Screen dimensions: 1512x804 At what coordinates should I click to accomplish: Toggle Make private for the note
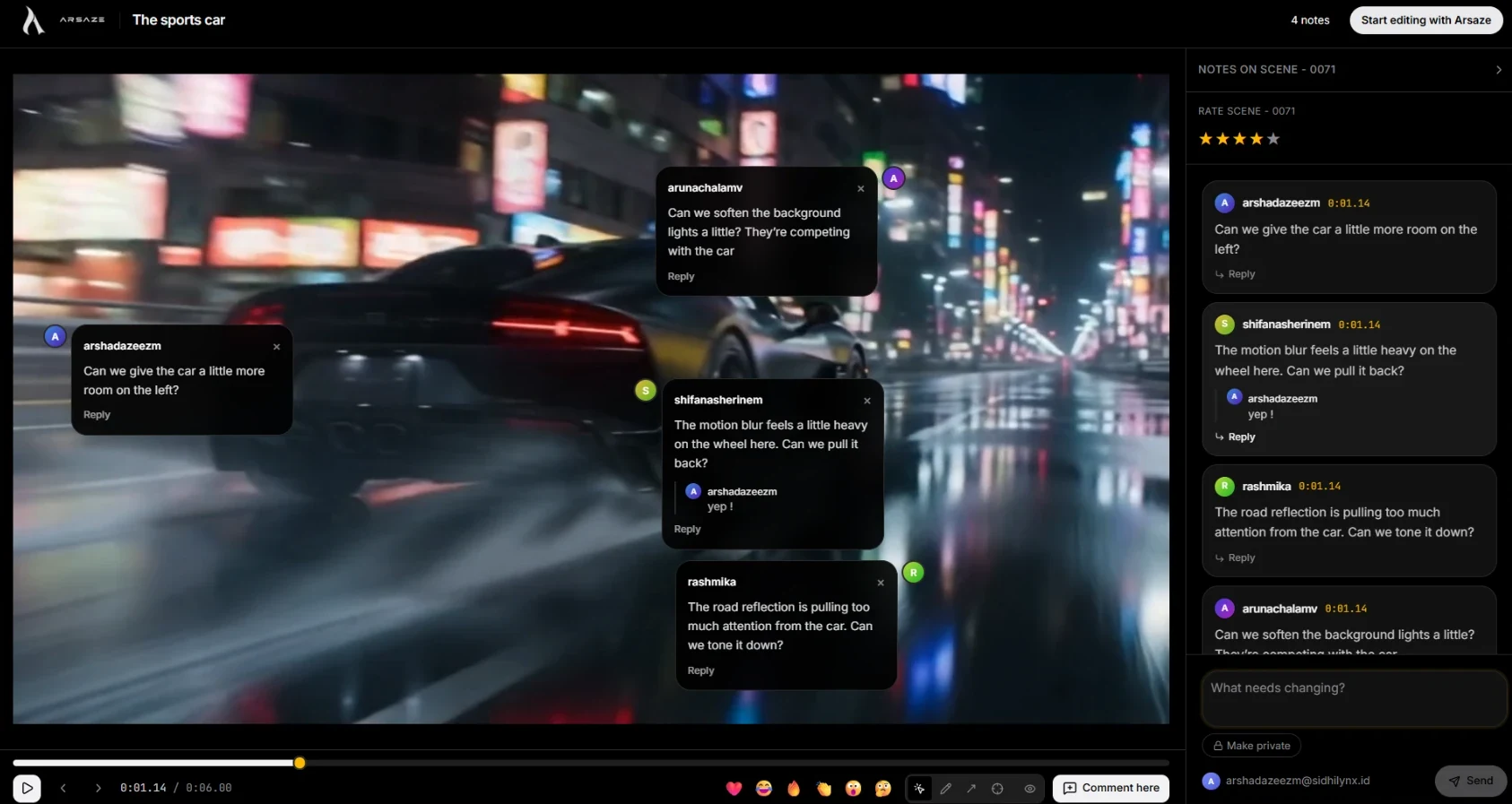coord(1251,746)
